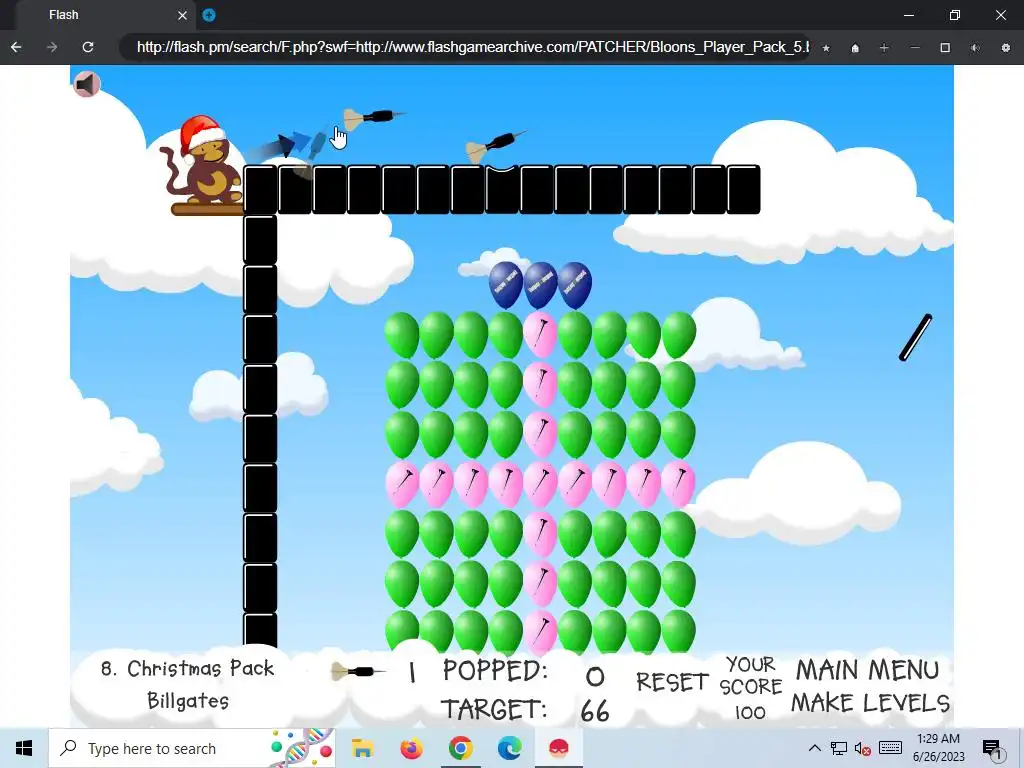Open MAKE LEVELS editor
This screenshot has width=1024, height=768.
871,703
